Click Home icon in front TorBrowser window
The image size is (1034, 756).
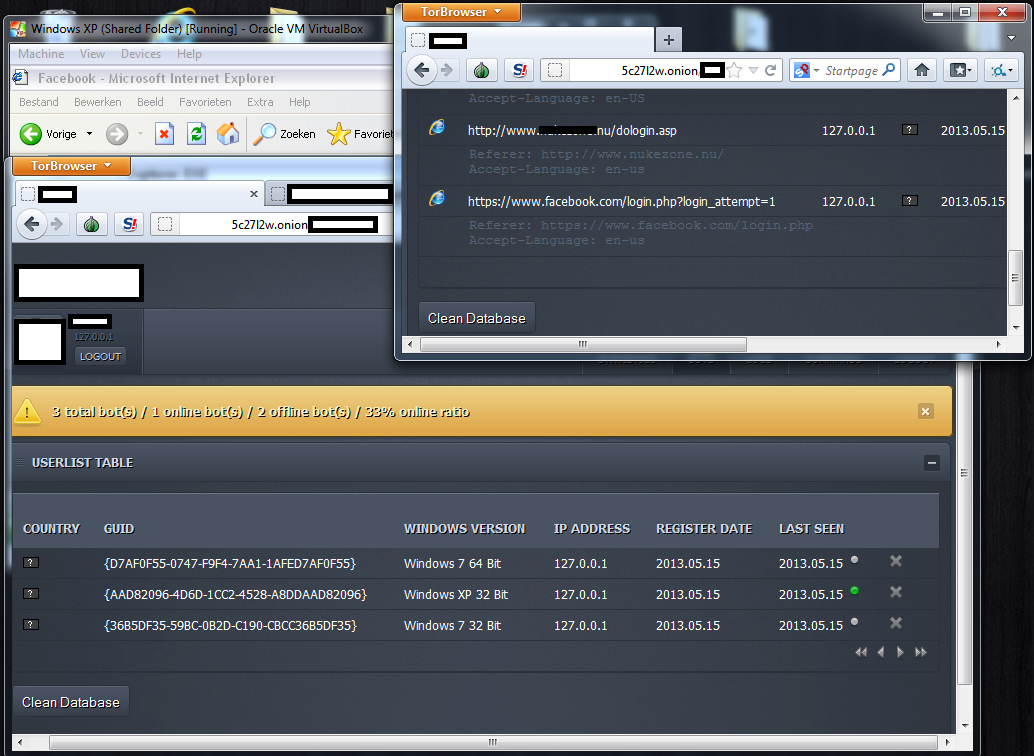pos(922,70)
